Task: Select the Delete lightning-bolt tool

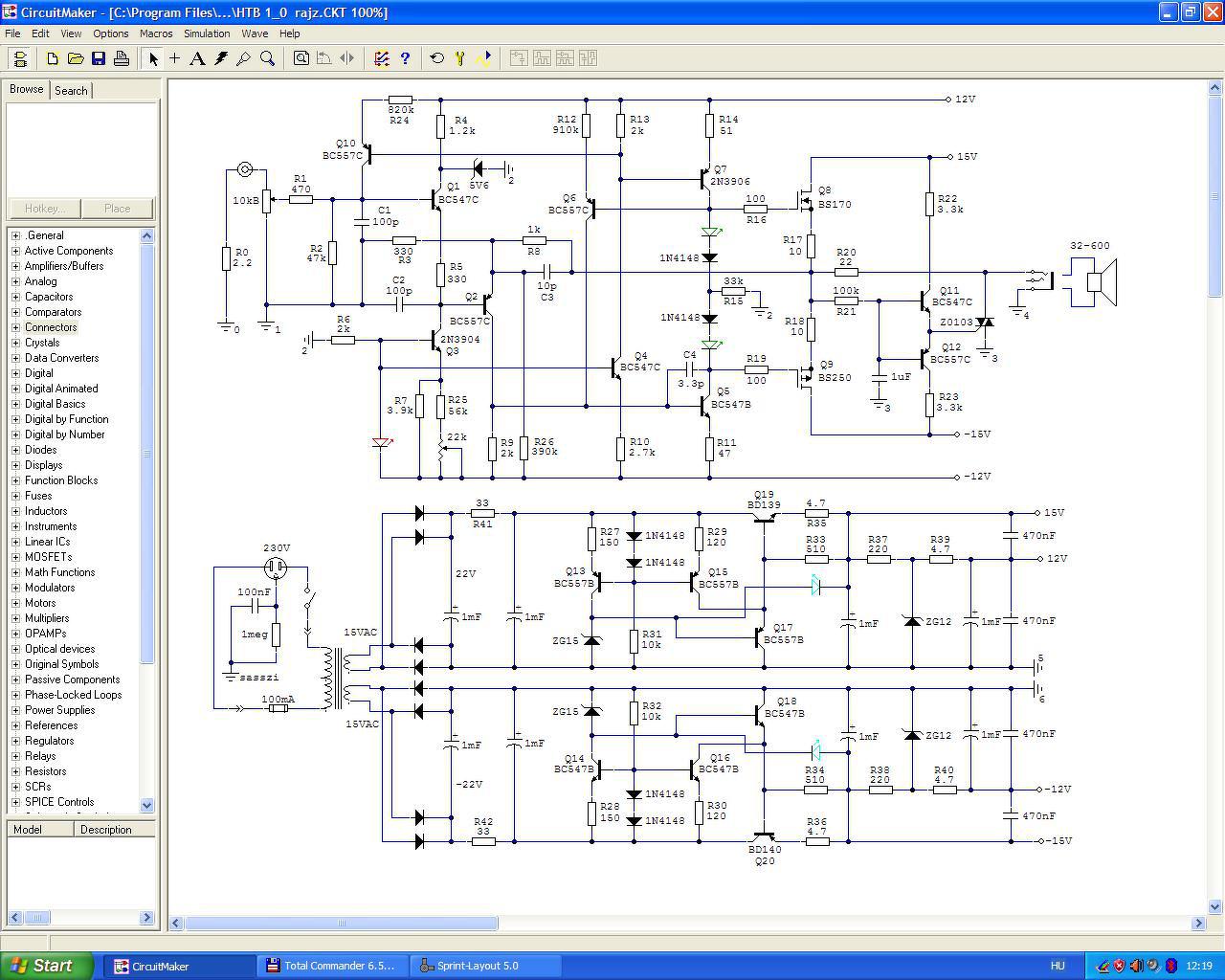Action: (x=221, y=58)
